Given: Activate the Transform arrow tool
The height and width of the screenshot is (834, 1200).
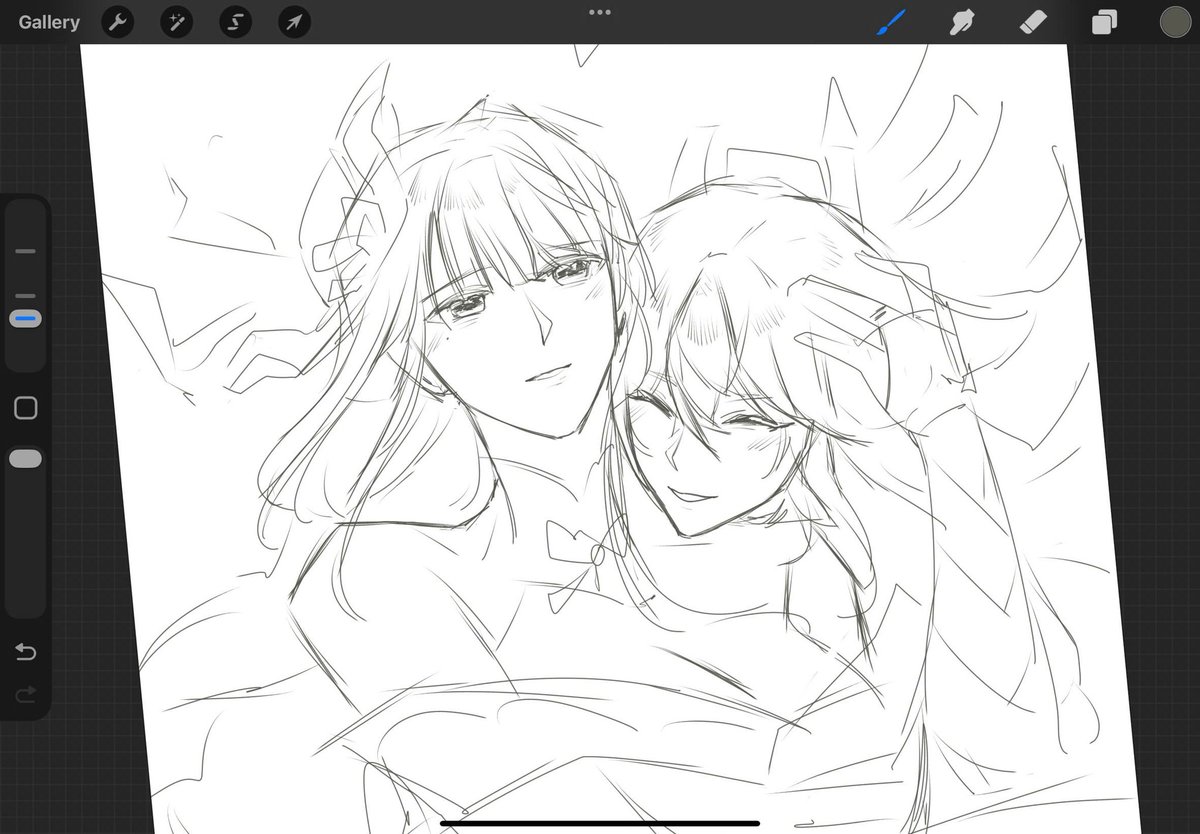Looking at the screenshot, I should click(x=295, y=22).
